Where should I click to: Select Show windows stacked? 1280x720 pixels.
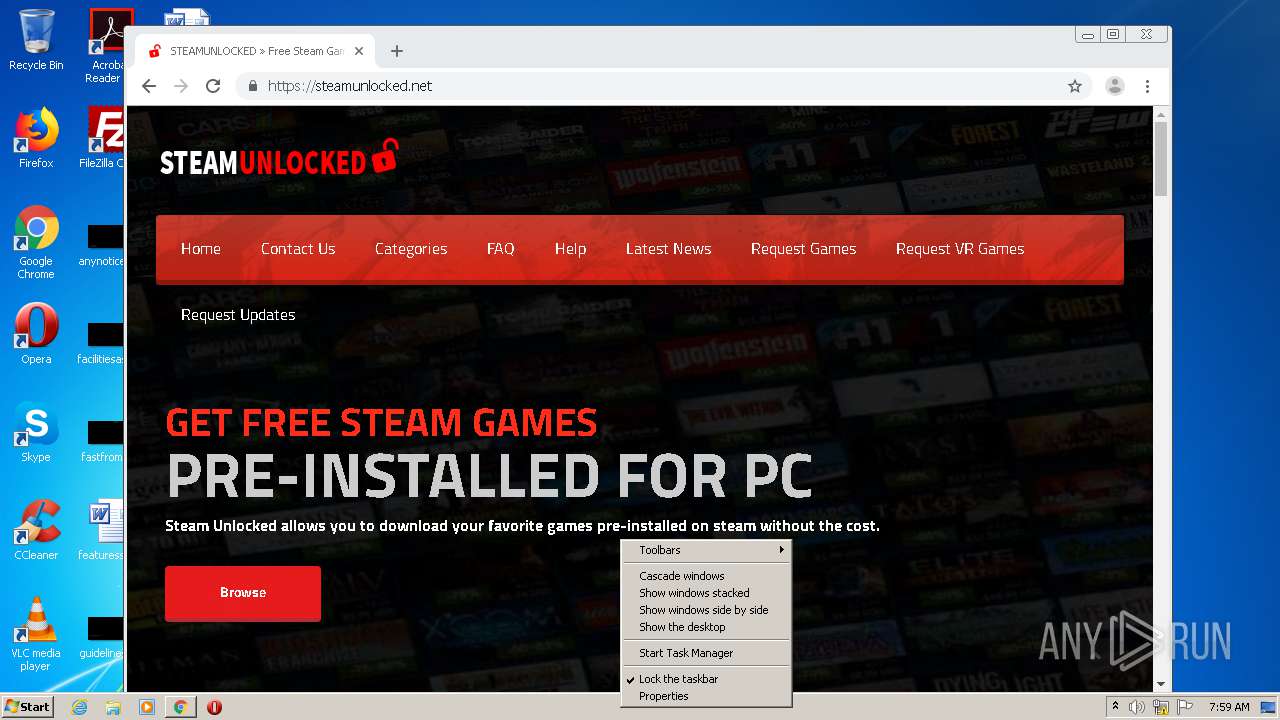[706, 593]
